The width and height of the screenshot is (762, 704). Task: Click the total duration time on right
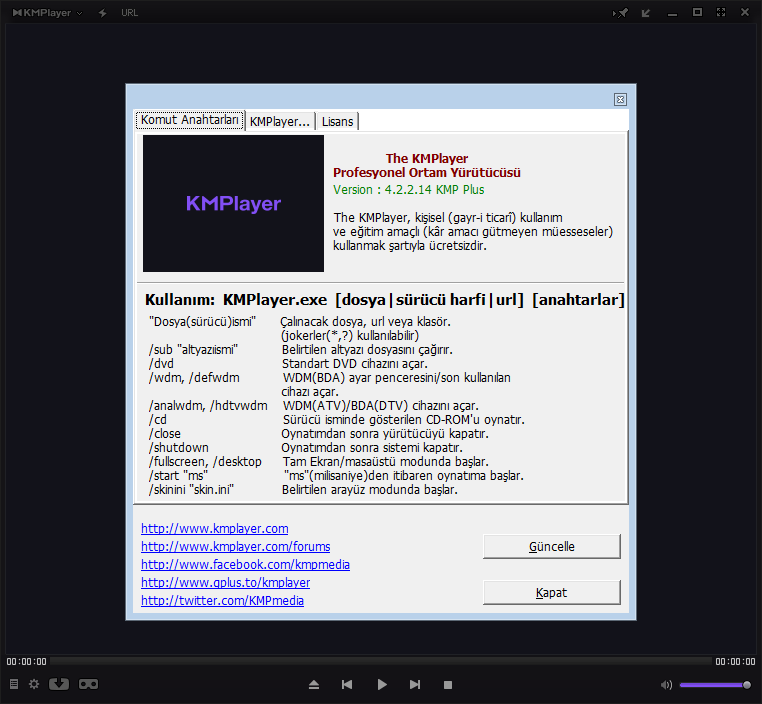coord(735,661)
